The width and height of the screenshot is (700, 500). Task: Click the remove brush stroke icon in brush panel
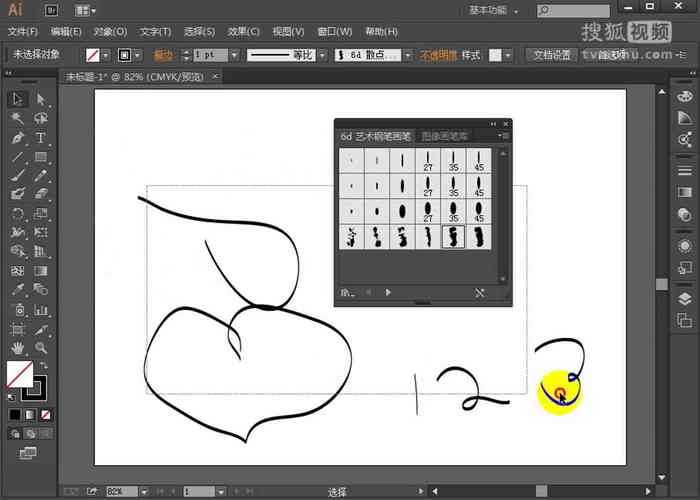[479, 293]
